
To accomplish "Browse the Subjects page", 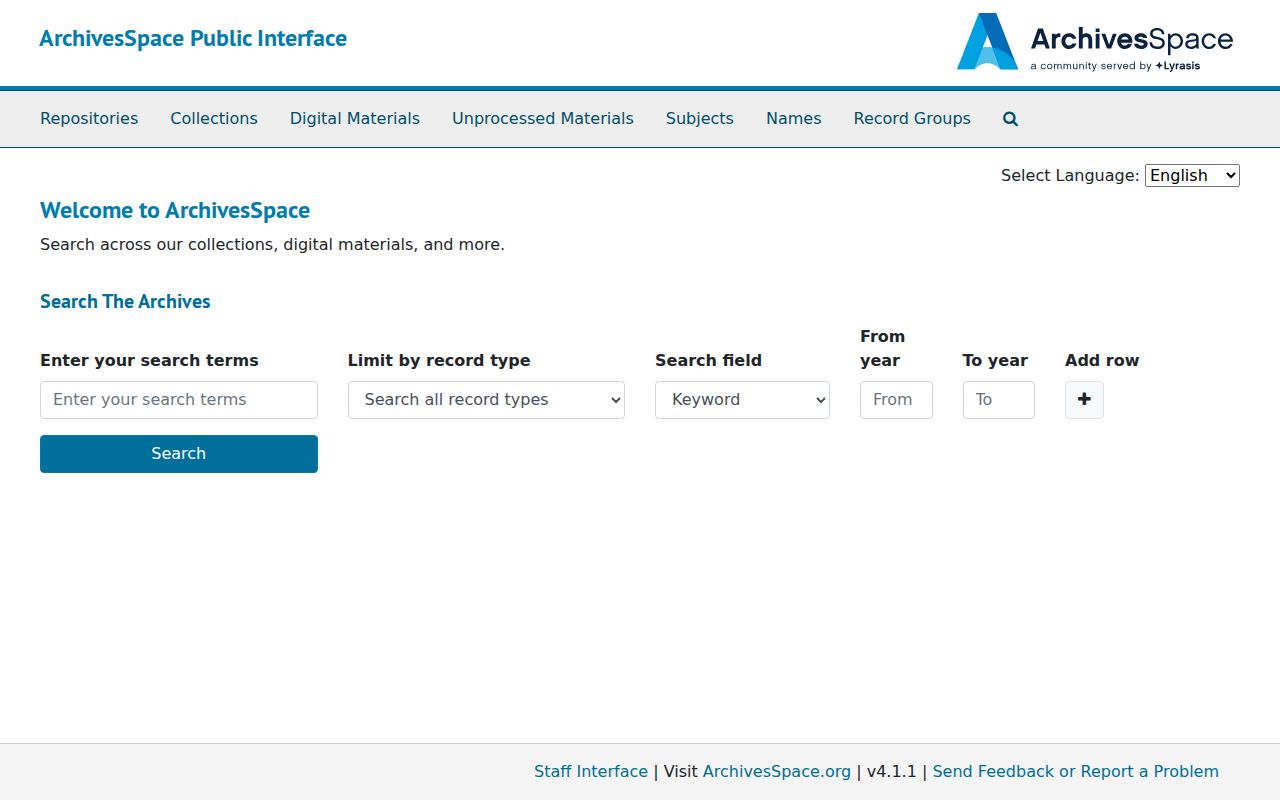I will (x=700, y=118).
